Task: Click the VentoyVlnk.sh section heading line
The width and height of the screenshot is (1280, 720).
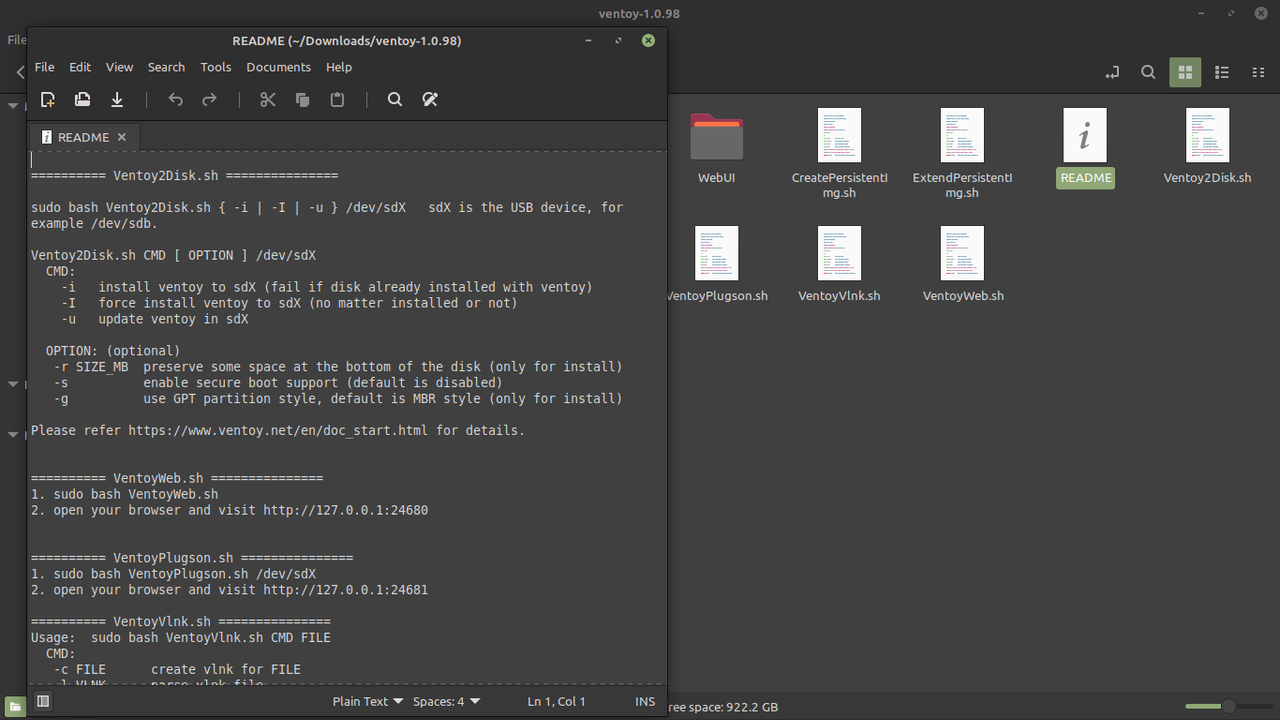Action: coord(181,622)
